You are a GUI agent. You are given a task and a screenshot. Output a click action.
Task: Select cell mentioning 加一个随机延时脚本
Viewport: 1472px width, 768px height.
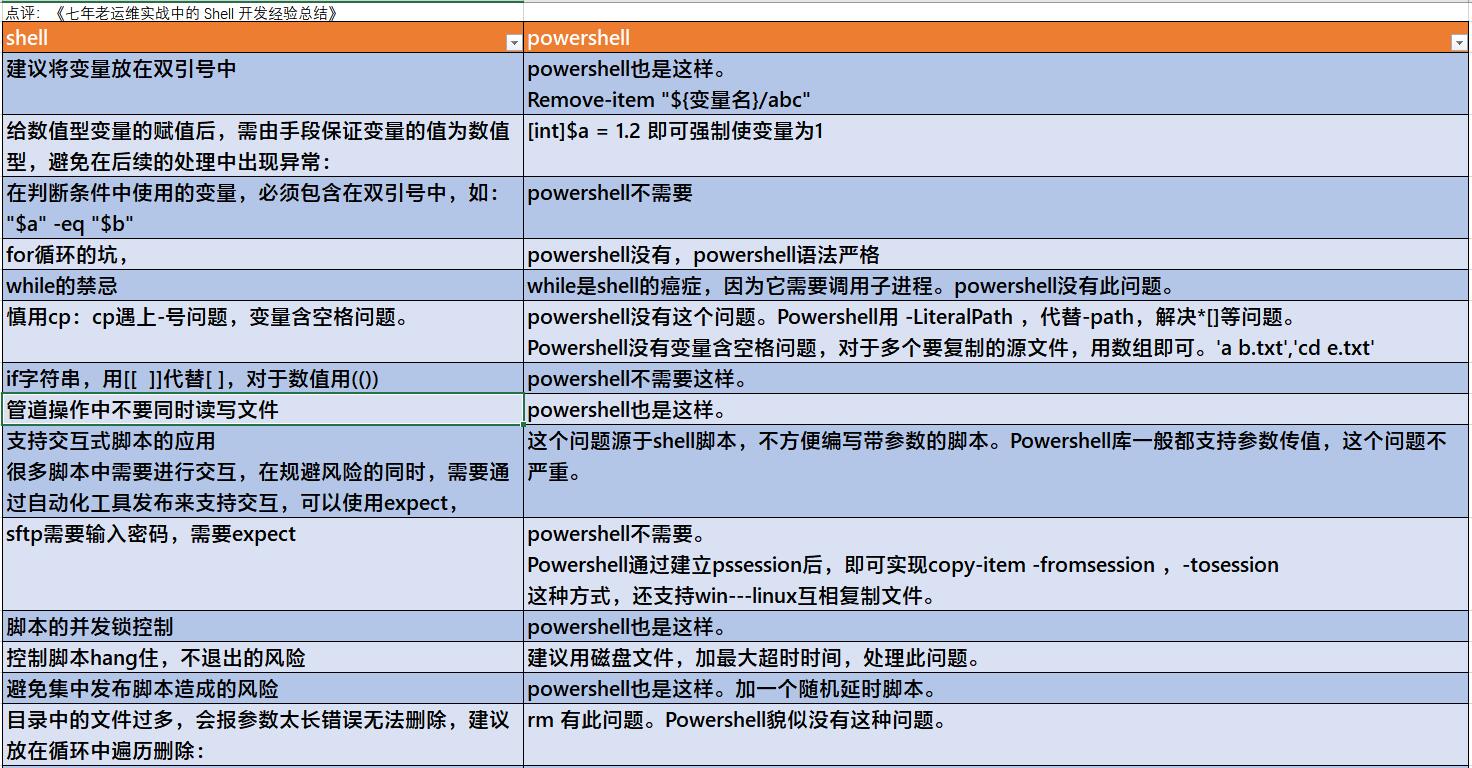997,689
